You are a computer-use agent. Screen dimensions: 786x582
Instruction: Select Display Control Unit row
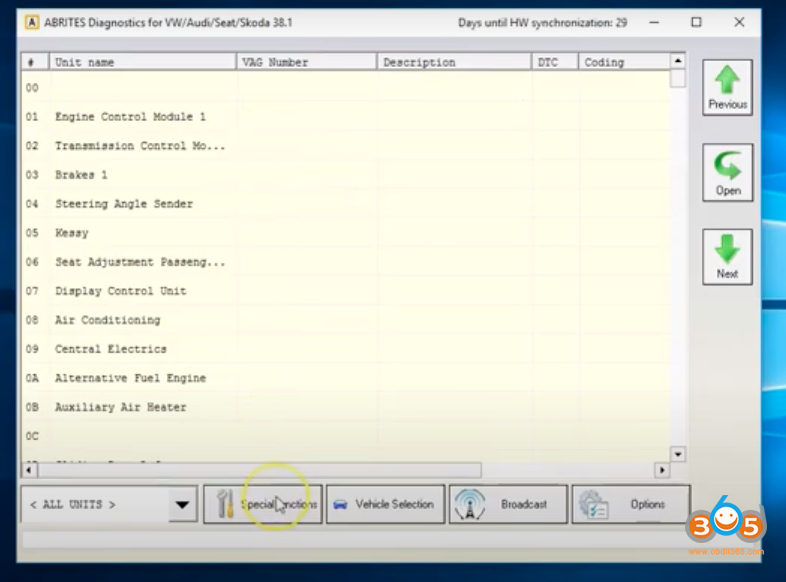(x=346, y=291)
